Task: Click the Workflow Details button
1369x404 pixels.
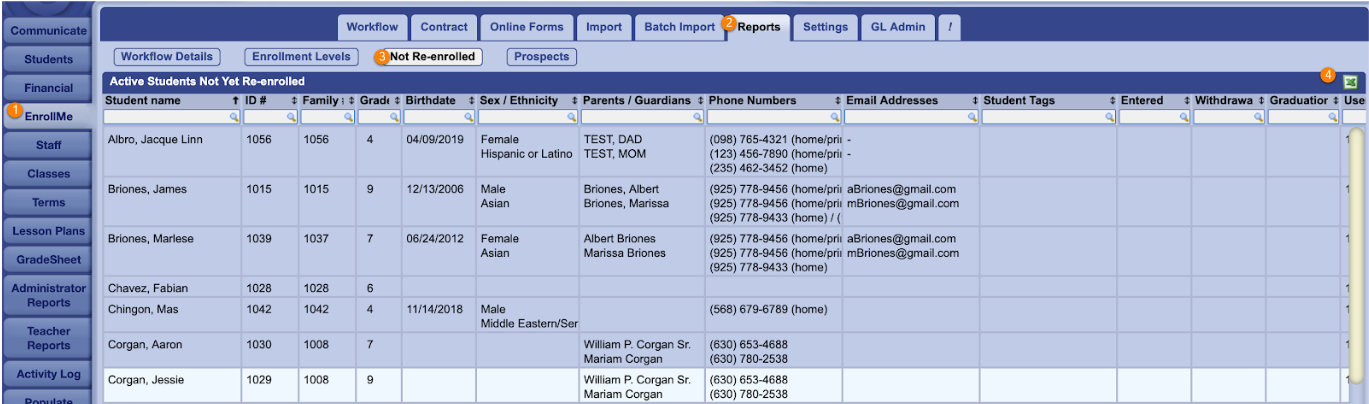Action: (x=167, y=57)
